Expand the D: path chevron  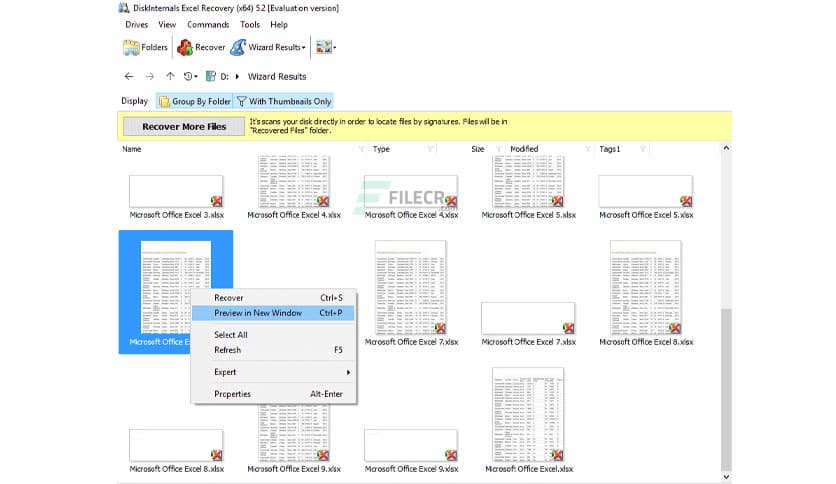237,76
